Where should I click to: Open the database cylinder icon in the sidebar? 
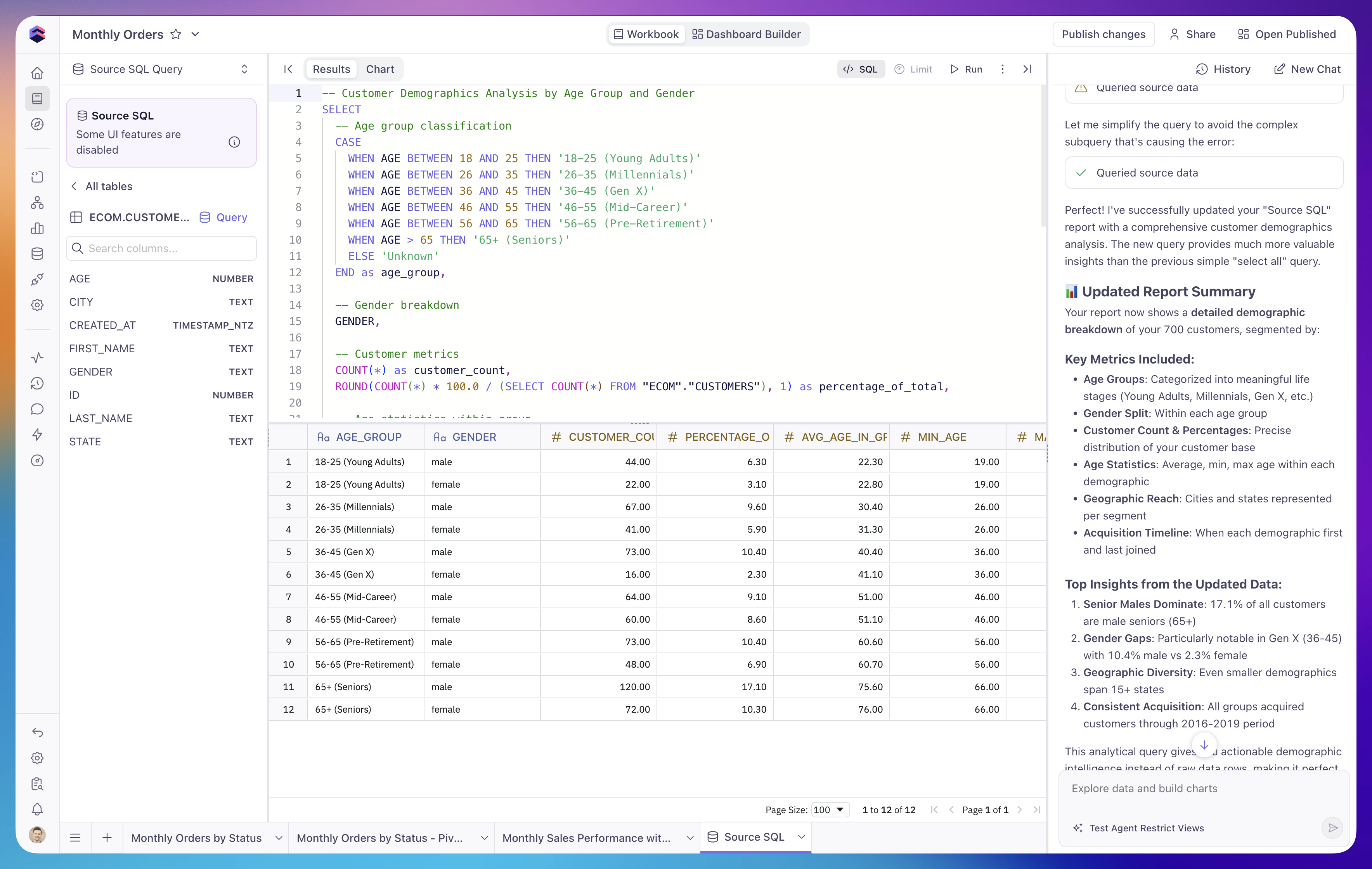tap(37, 254)
